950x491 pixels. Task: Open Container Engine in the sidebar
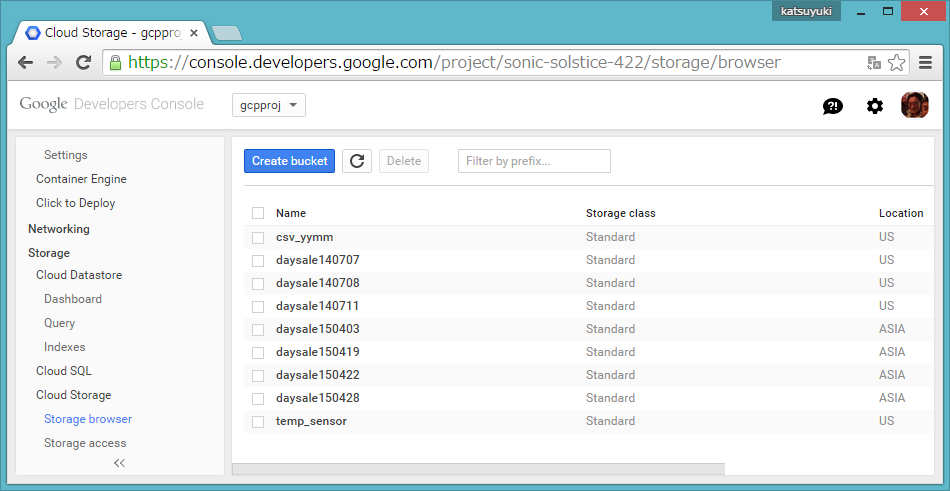[x=81, y=179]
